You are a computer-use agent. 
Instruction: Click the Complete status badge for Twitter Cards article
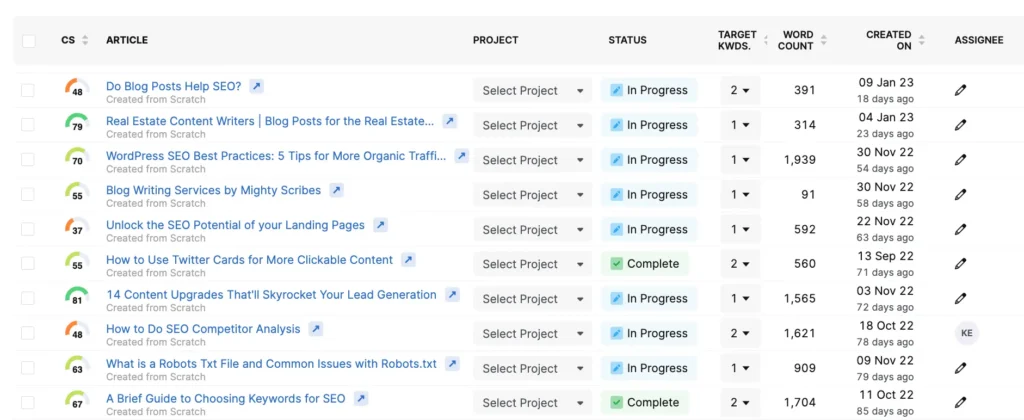[x=645, y=264]
